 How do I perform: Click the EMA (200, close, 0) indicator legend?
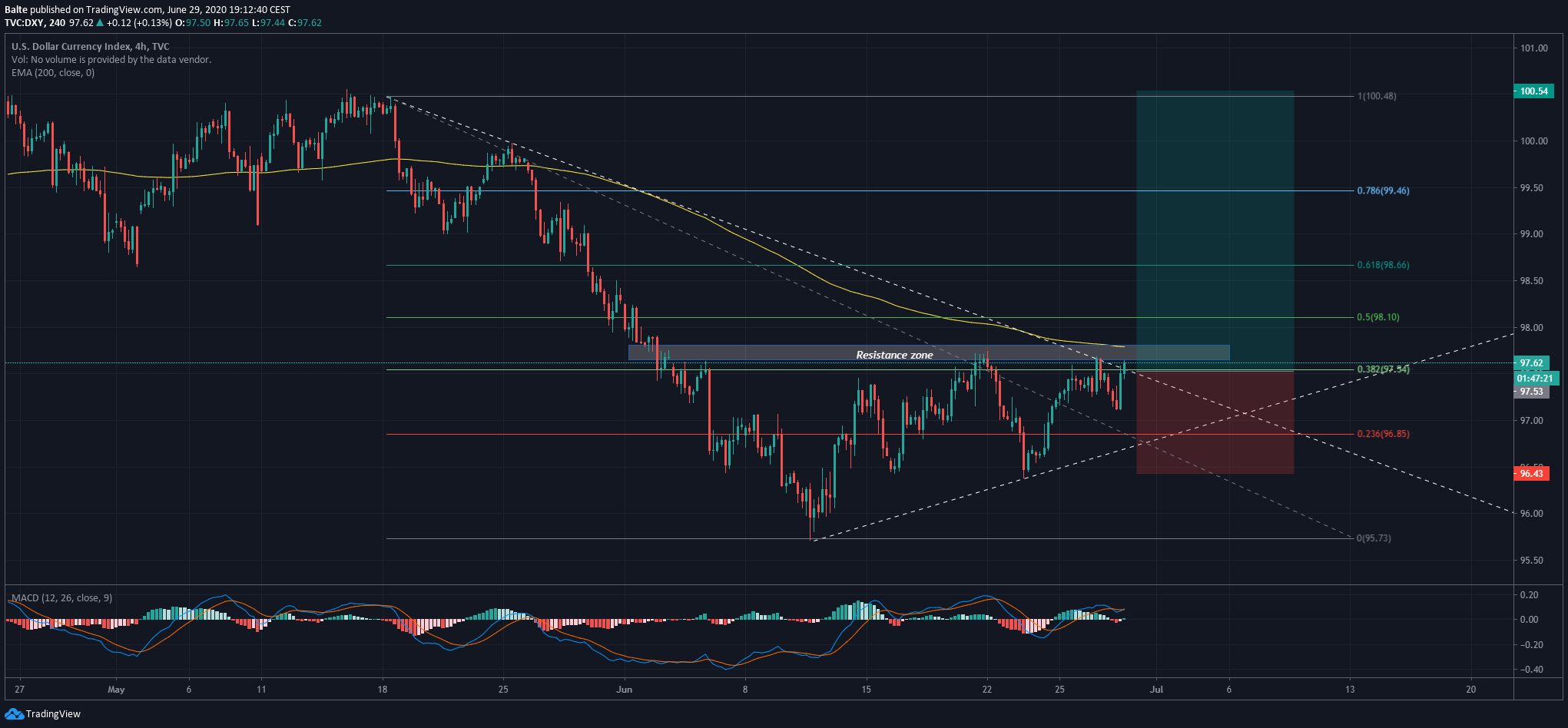point(53,73)
